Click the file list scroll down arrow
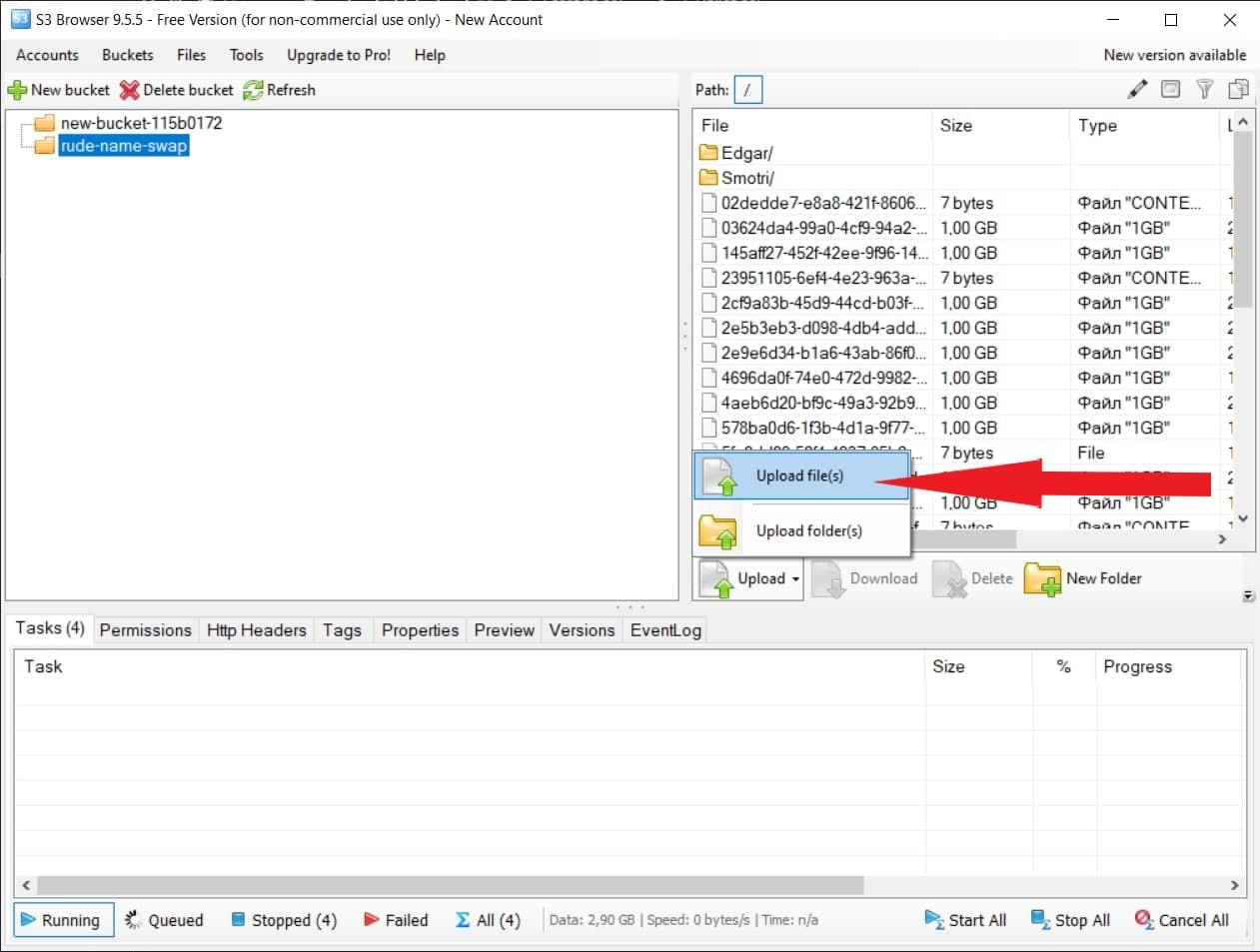 tap(1243, 518)
